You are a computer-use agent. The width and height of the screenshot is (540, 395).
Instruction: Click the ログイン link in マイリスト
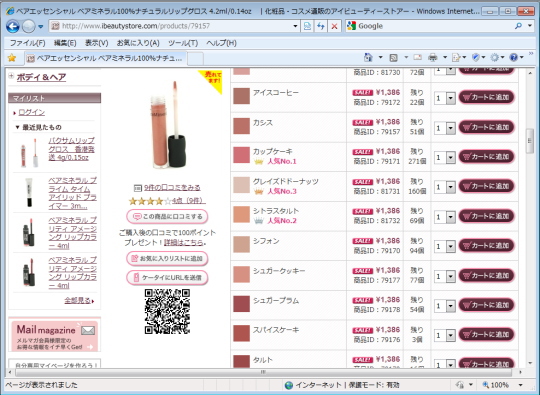[32, 112]
